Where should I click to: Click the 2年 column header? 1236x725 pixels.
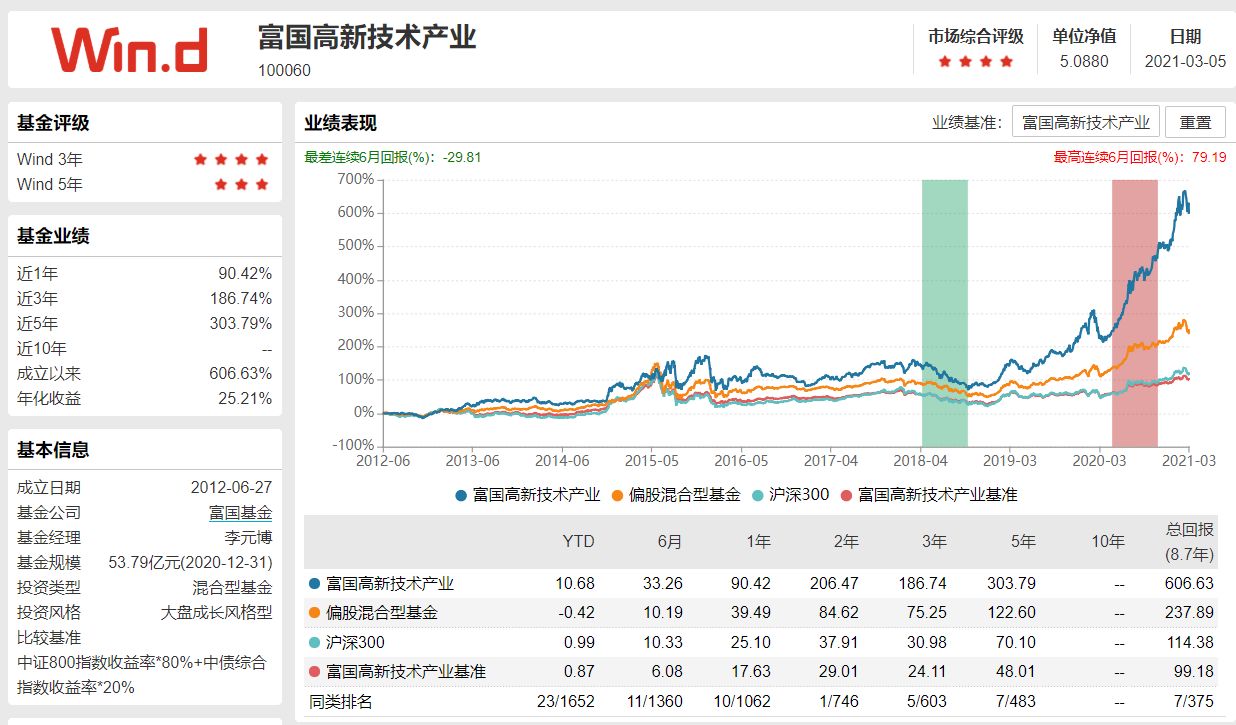[846, 541]
